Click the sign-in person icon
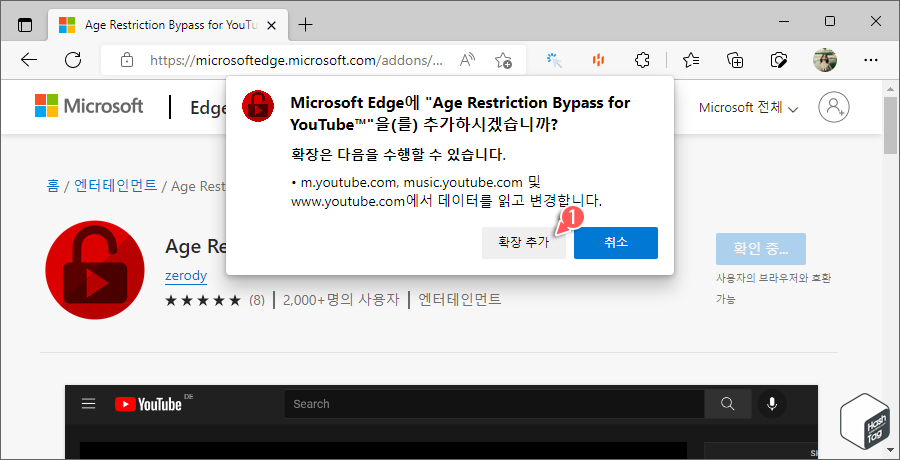Screen dimensions: 900x460 pyautogui.click(x=834, y=107)
